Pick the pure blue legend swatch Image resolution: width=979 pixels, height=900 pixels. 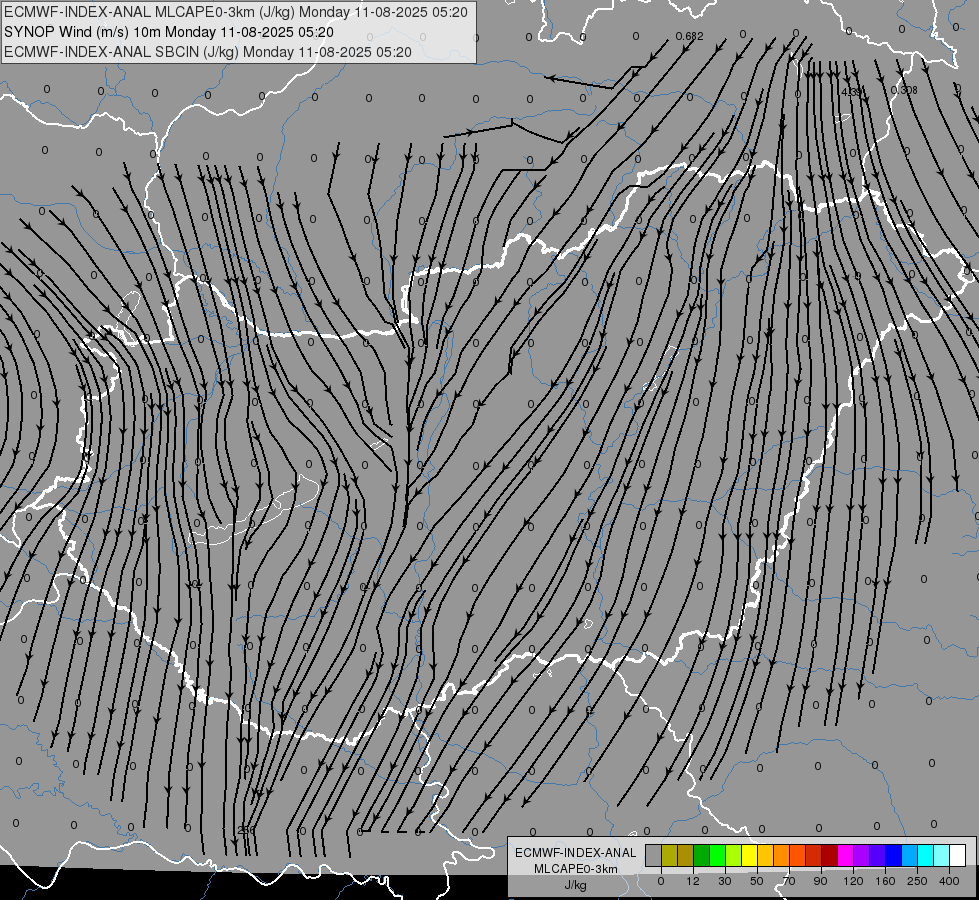[x=893, y=855]
